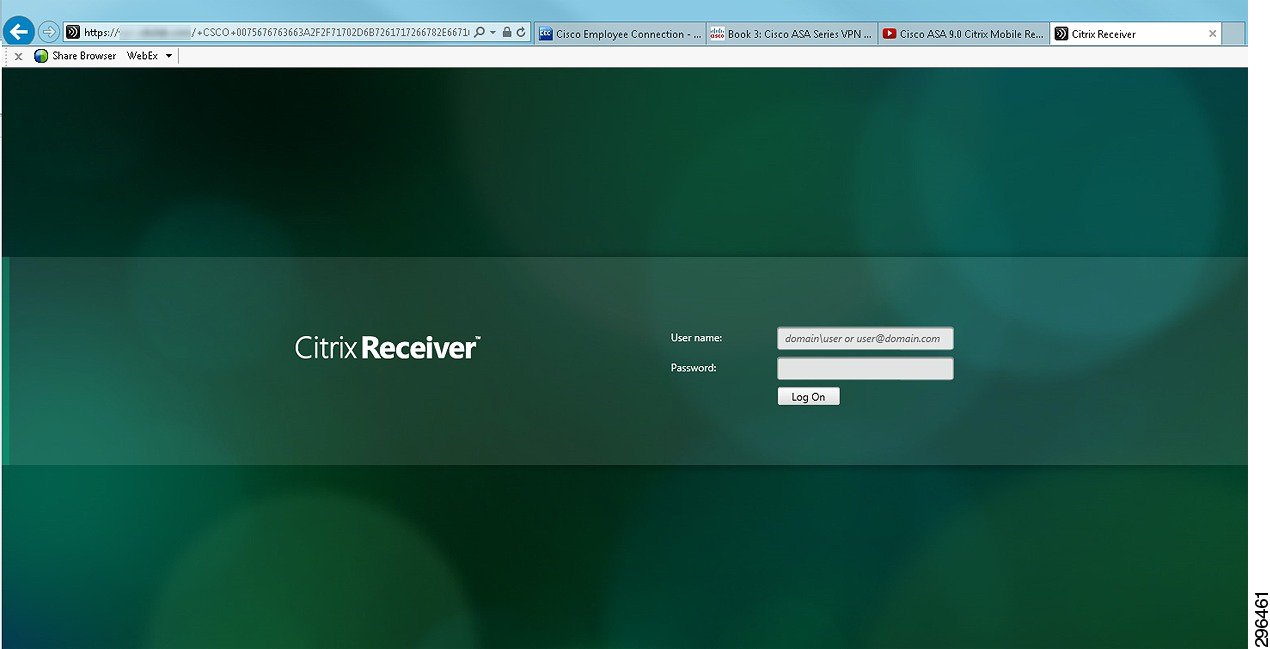The width and height of the screenshot is (1270, 649).
Task: Click the search magnifier in the address bar
Action: point(479,31)
